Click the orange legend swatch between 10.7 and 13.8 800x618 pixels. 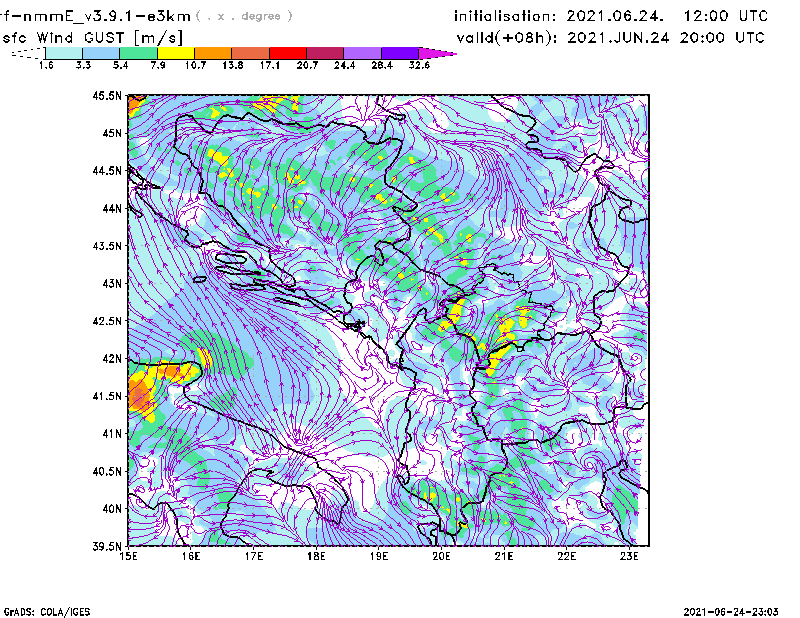point(213,53)
